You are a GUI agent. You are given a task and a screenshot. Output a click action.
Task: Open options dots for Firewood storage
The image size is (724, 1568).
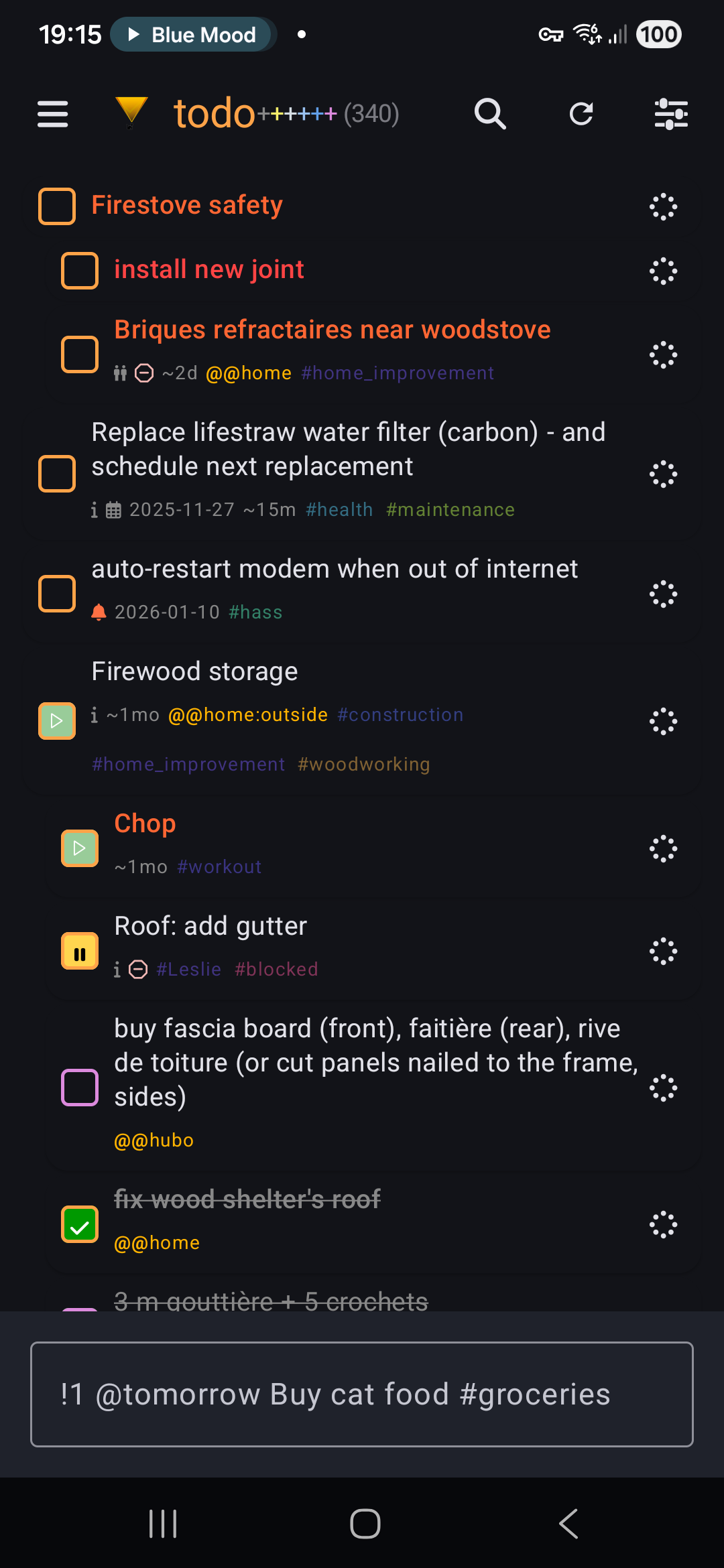tap(663, 721)
